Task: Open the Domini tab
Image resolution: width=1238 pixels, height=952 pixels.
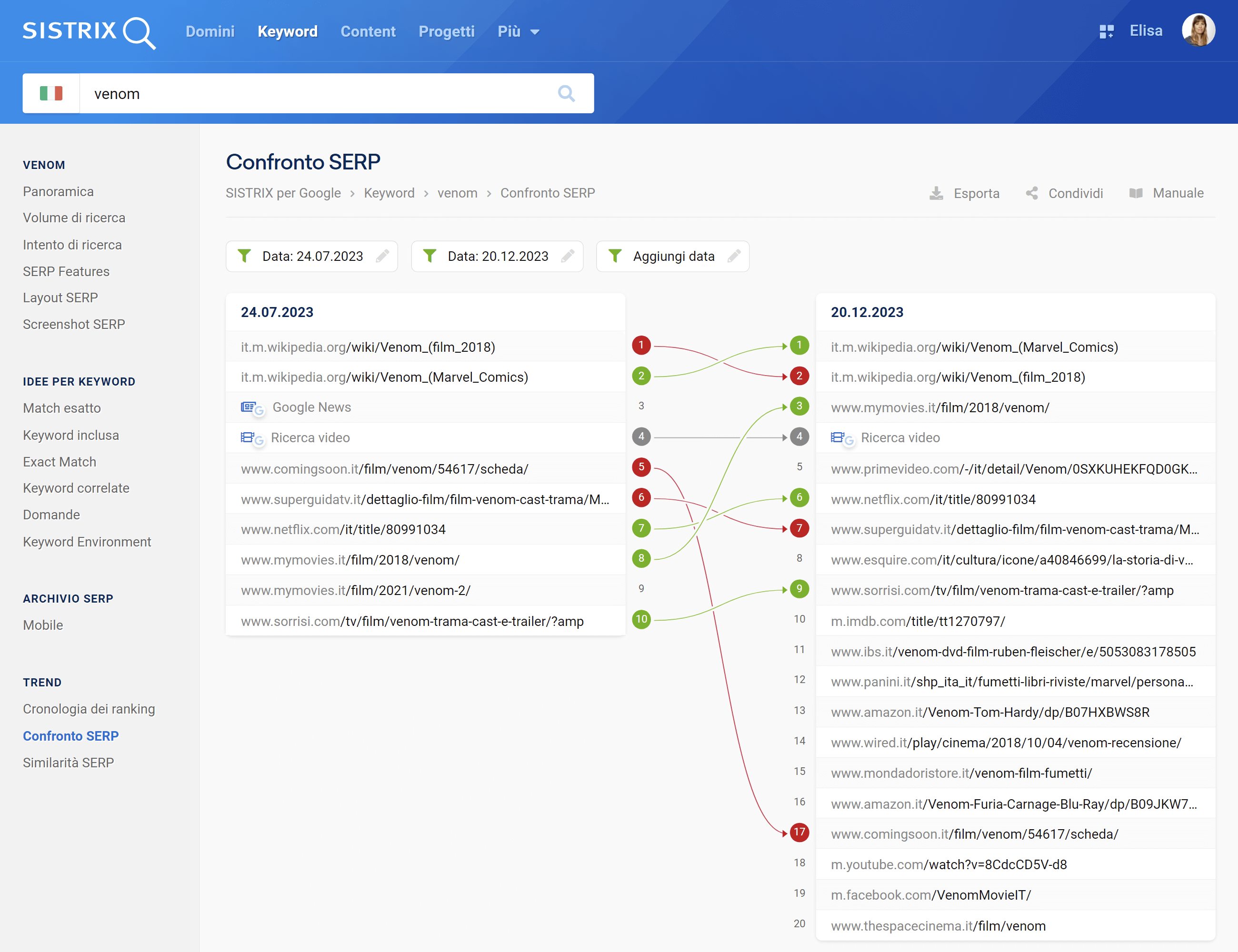Action: pyautogui.click(x=210, y=32)
